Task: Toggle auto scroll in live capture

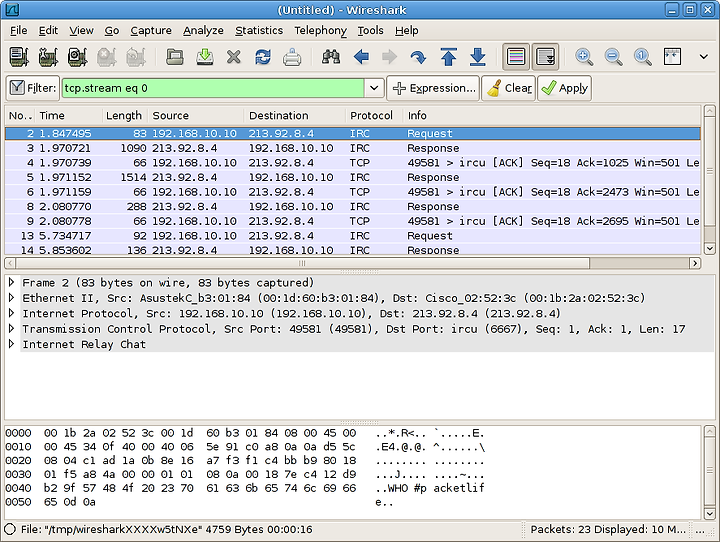Action: tap(546, 57)
